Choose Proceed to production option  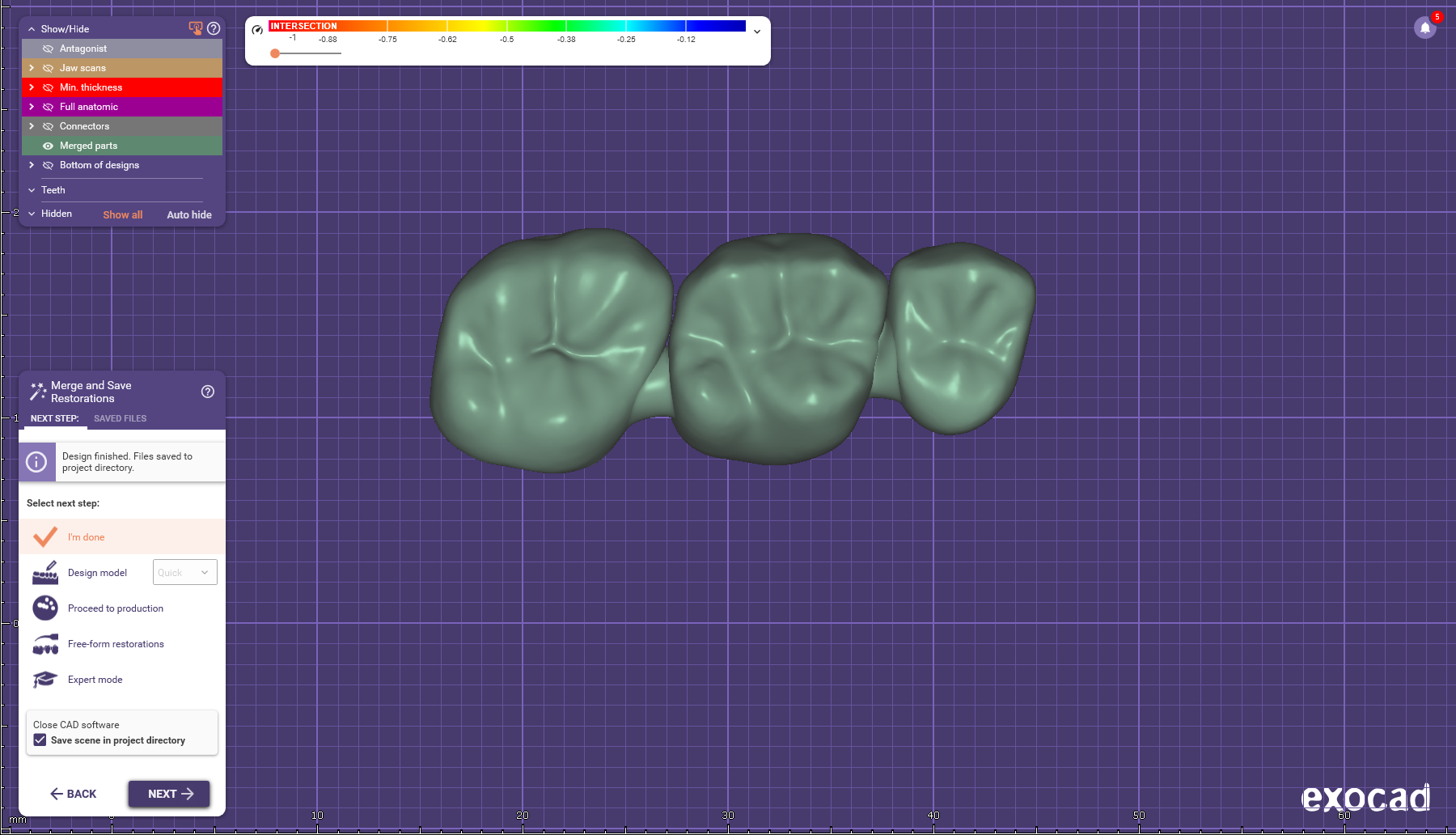click(x=122, y=608)
